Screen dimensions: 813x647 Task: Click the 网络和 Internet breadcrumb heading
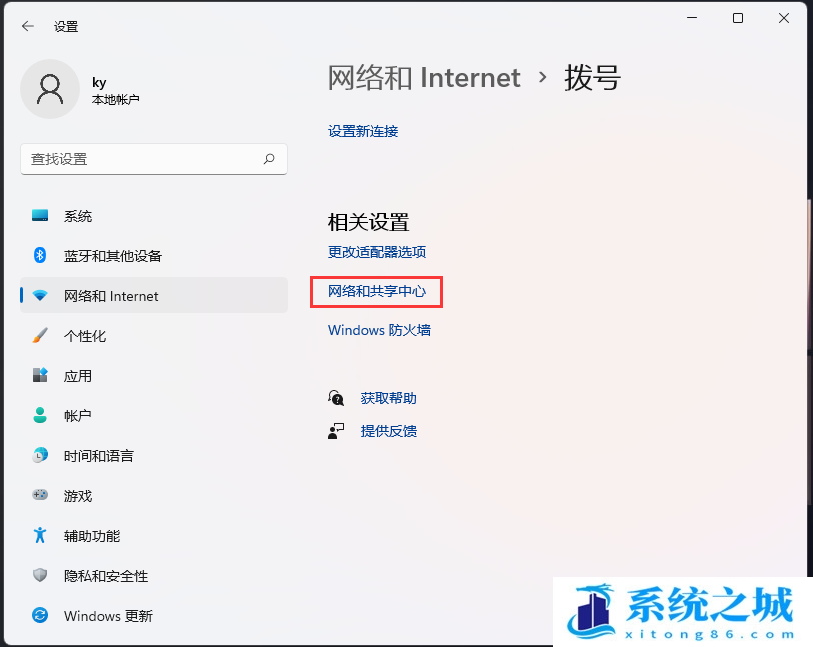pos(424,78)
